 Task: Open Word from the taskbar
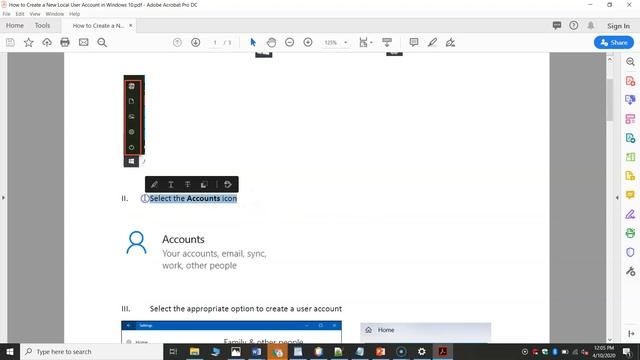tap(256, 351)
